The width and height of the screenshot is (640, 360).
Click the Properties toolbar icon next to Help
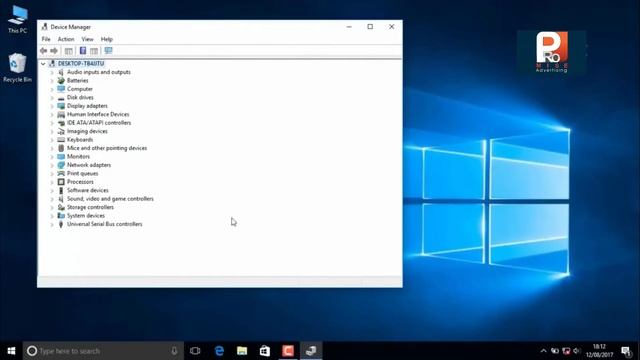pos(94,51)
